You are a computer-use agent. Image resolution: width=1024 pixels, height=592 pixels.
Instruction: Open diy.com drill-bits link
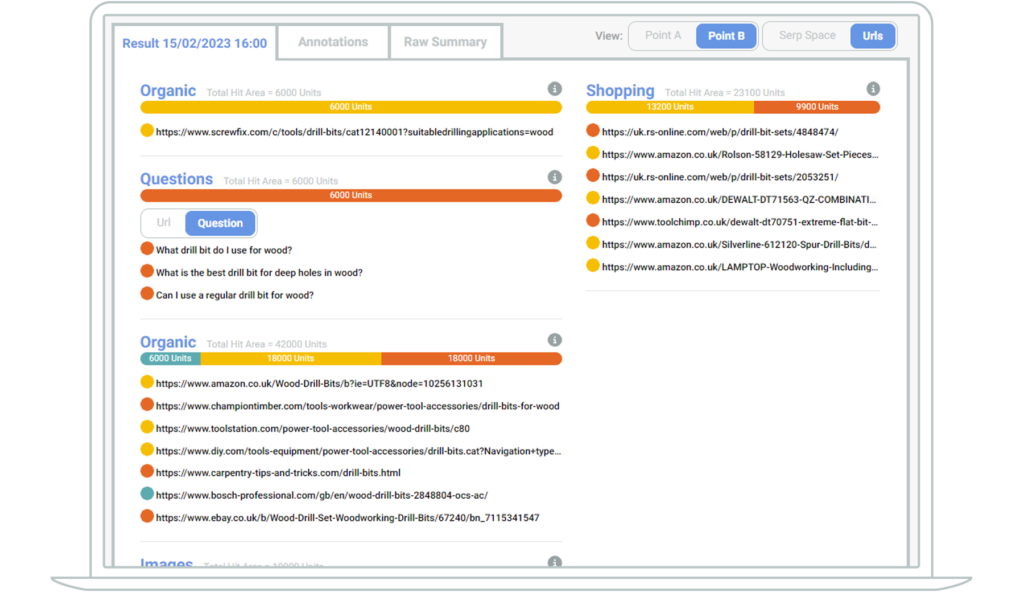point(359,451)
